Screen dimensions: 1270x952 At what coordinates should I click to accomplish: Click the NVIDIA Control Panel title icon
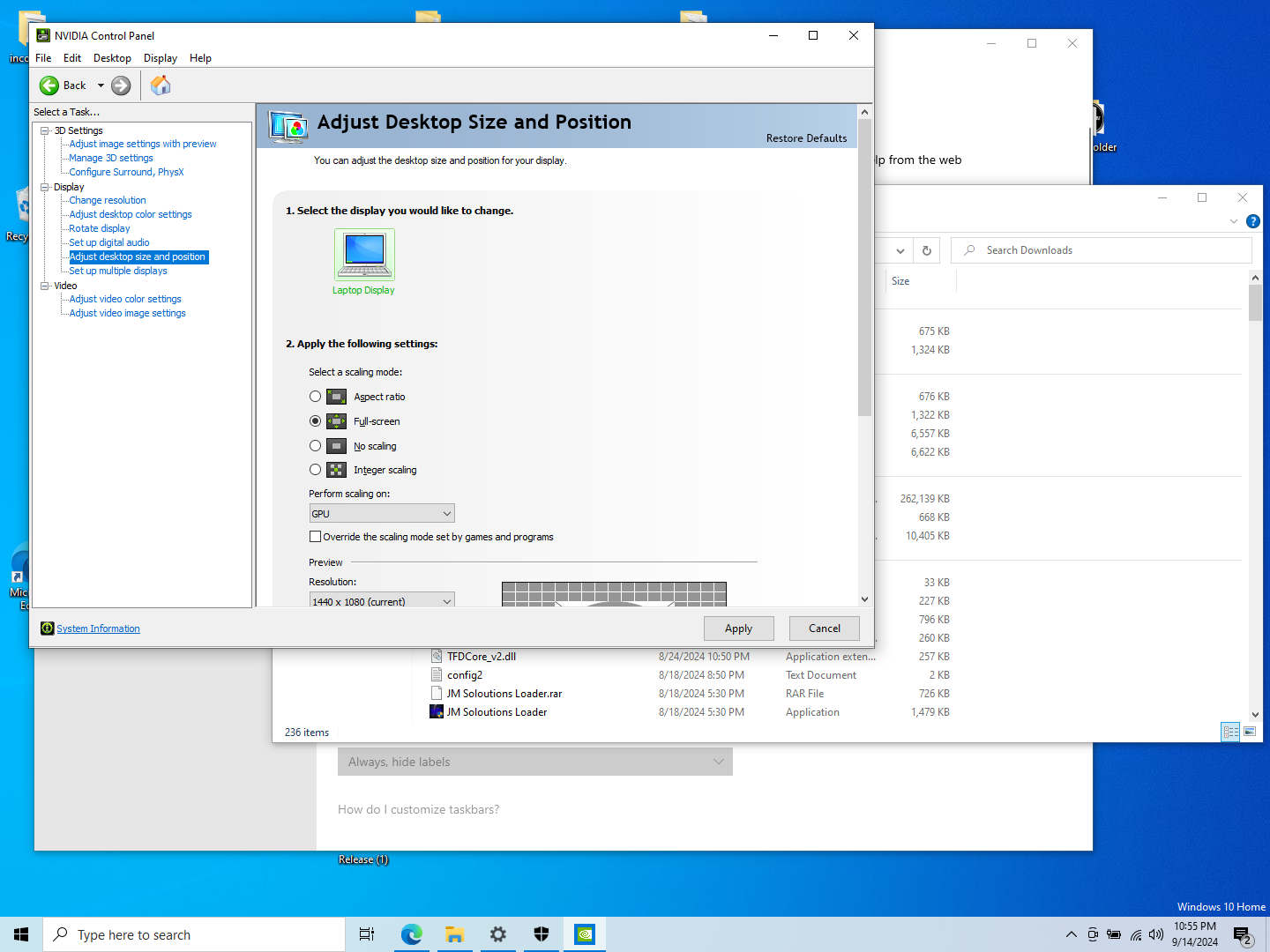click(x=43, y=35)
